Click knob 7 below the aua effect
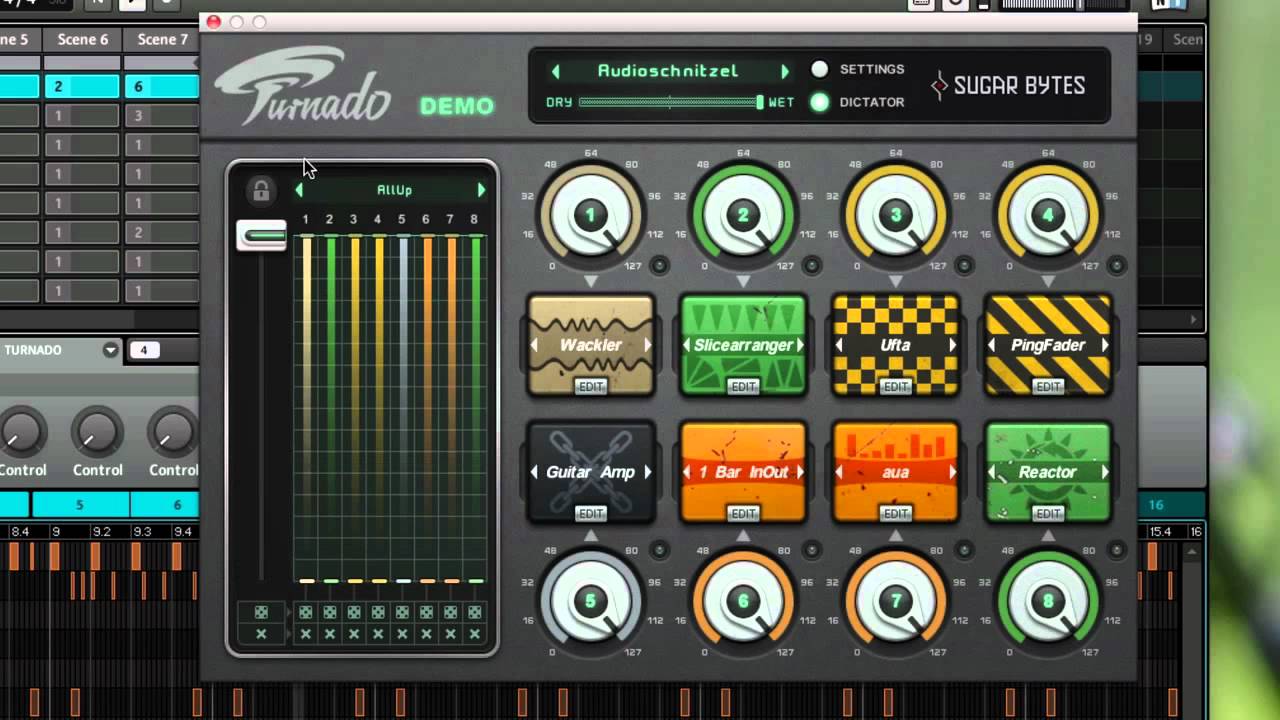The height and width of the screenshot is (720, 1280). point(896,601)
